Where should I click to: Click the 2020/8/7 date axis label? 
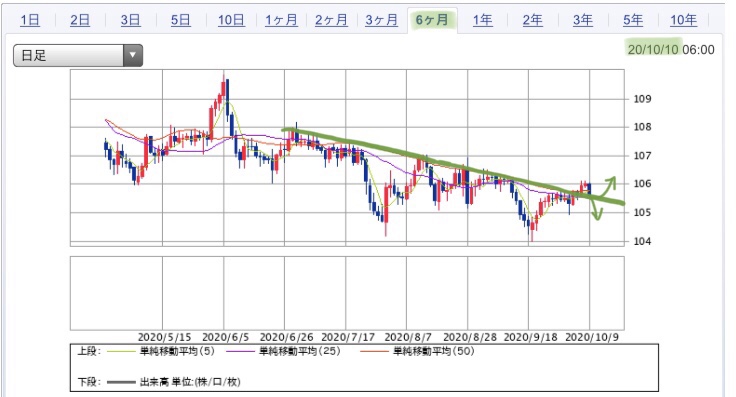pyautogui.click(x=407, y=337)
